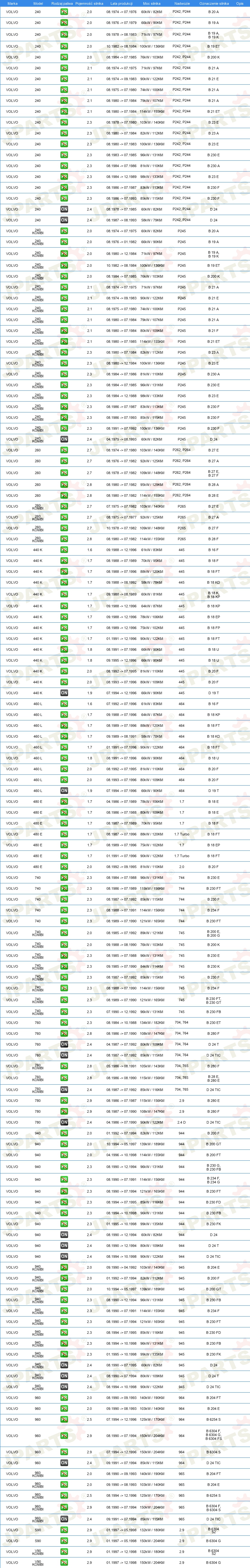Click the ON fuel icon in the 240 58kW/79kW D 24 row
Image resolution: width=250 pixels, height=1568 pixels.
[x=64, y=220]
